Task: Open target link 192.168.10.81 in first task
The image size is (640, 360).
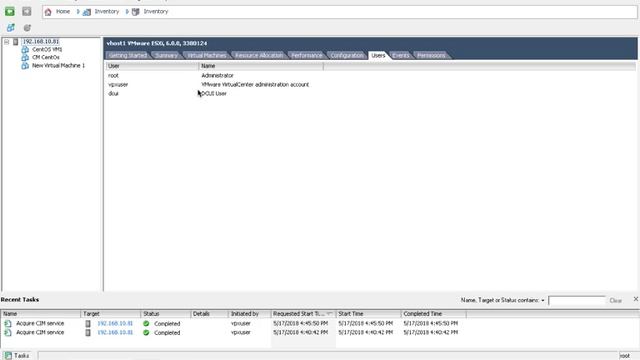Action: click(x=115, y=323)
